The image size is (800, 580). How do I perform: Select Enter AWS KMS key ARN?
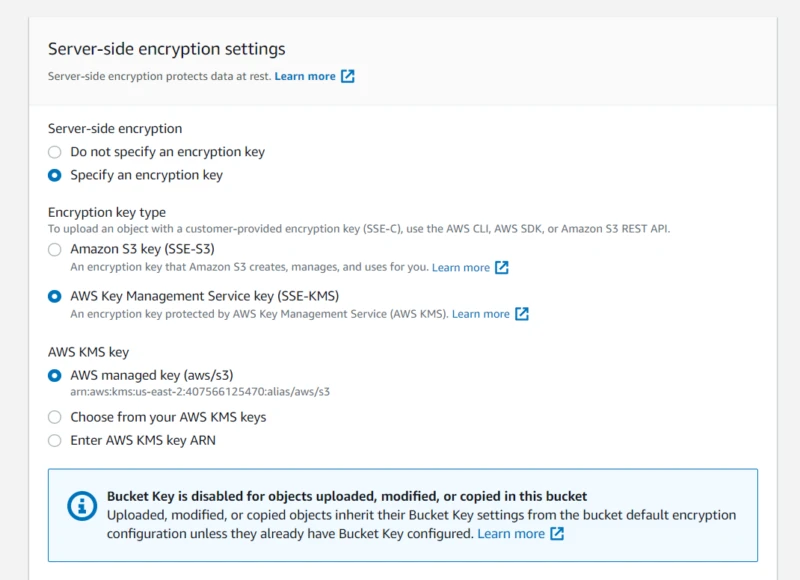tap(55, 440)
